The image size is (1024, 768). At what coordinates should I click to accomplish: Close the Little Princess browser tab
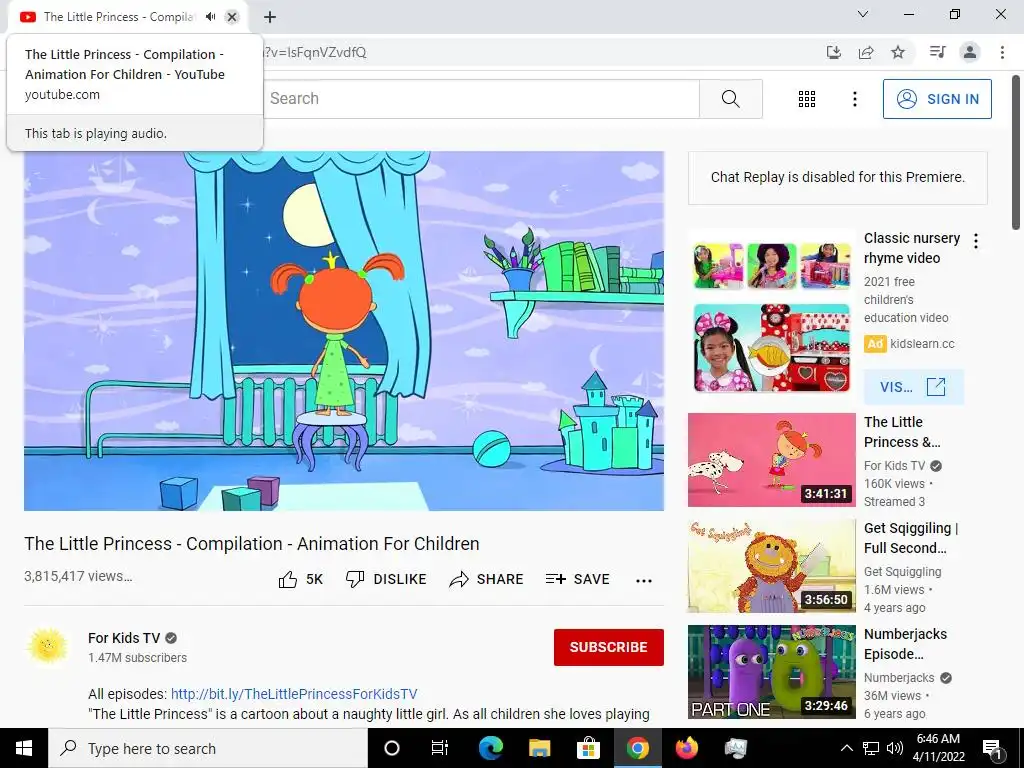point(232,17)
